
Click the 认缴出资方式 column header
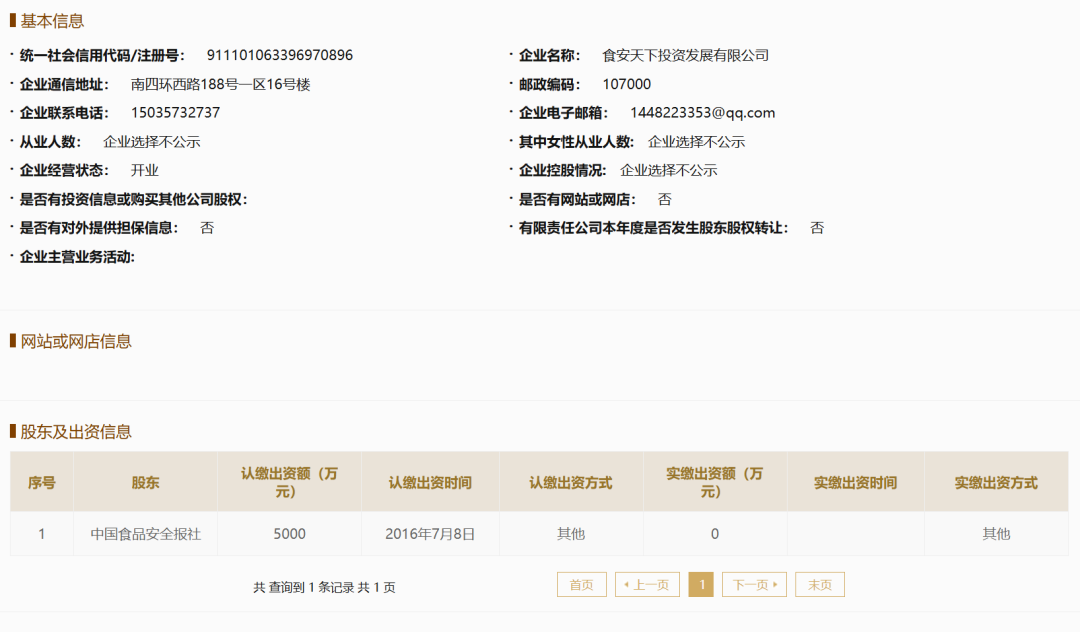tap(571, 481)
